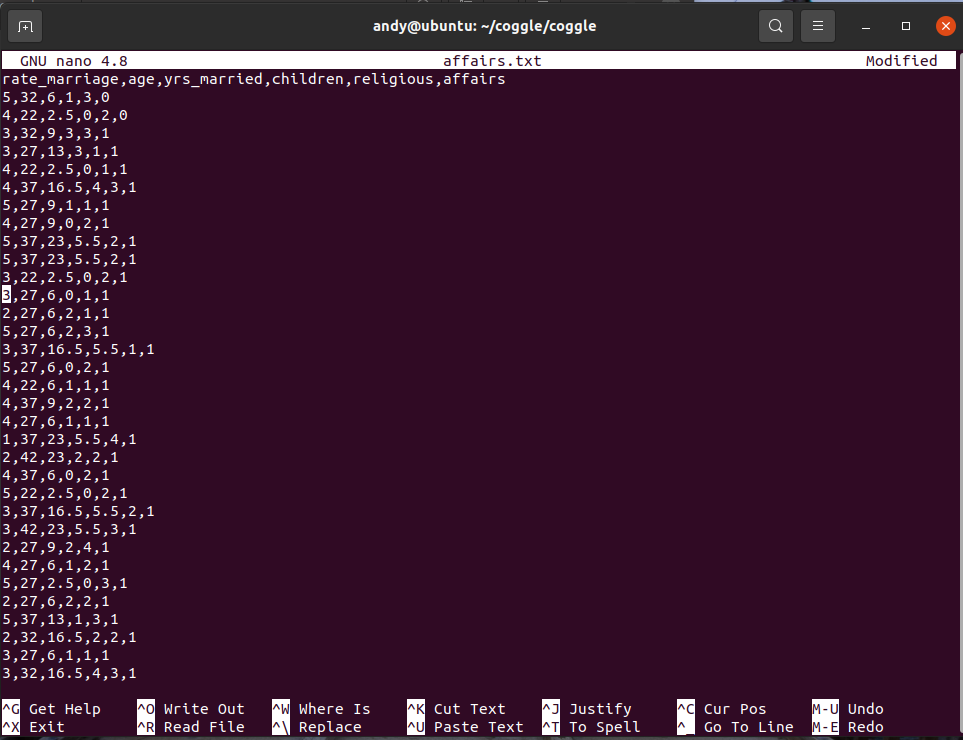The height and width of the screenshot is (740, 963).
Task: Click the line 2,27,9,2,4,1
Action: coord(56,548)
